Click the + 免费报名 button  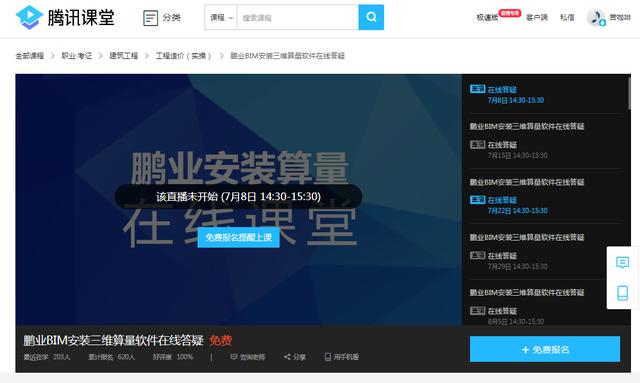[x=545, y=349]
